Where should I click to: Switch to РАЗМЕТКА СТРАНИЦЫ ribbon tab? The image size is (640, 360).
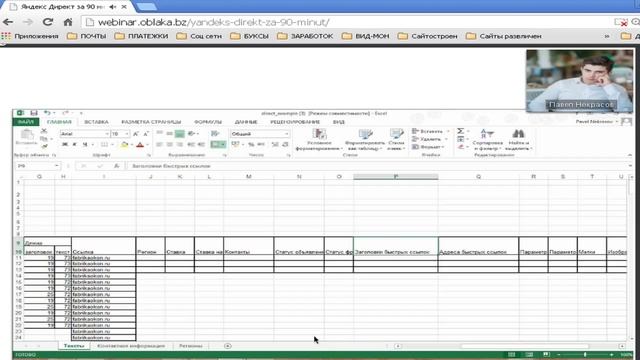[151, 122]
